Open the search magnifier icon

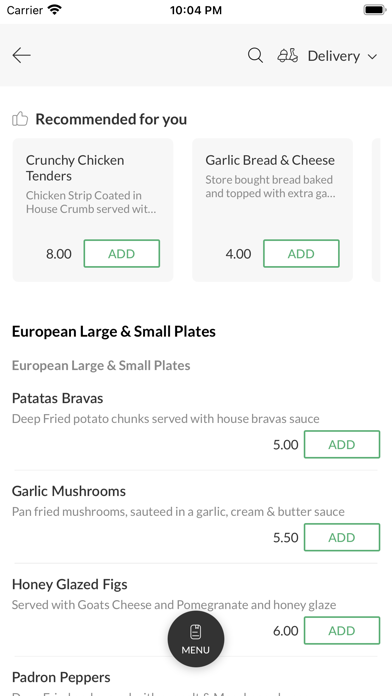[x=255, y=55]
